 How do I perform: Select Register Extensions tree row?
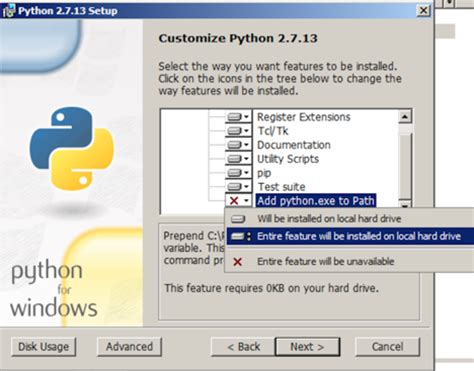coord(303,117)
